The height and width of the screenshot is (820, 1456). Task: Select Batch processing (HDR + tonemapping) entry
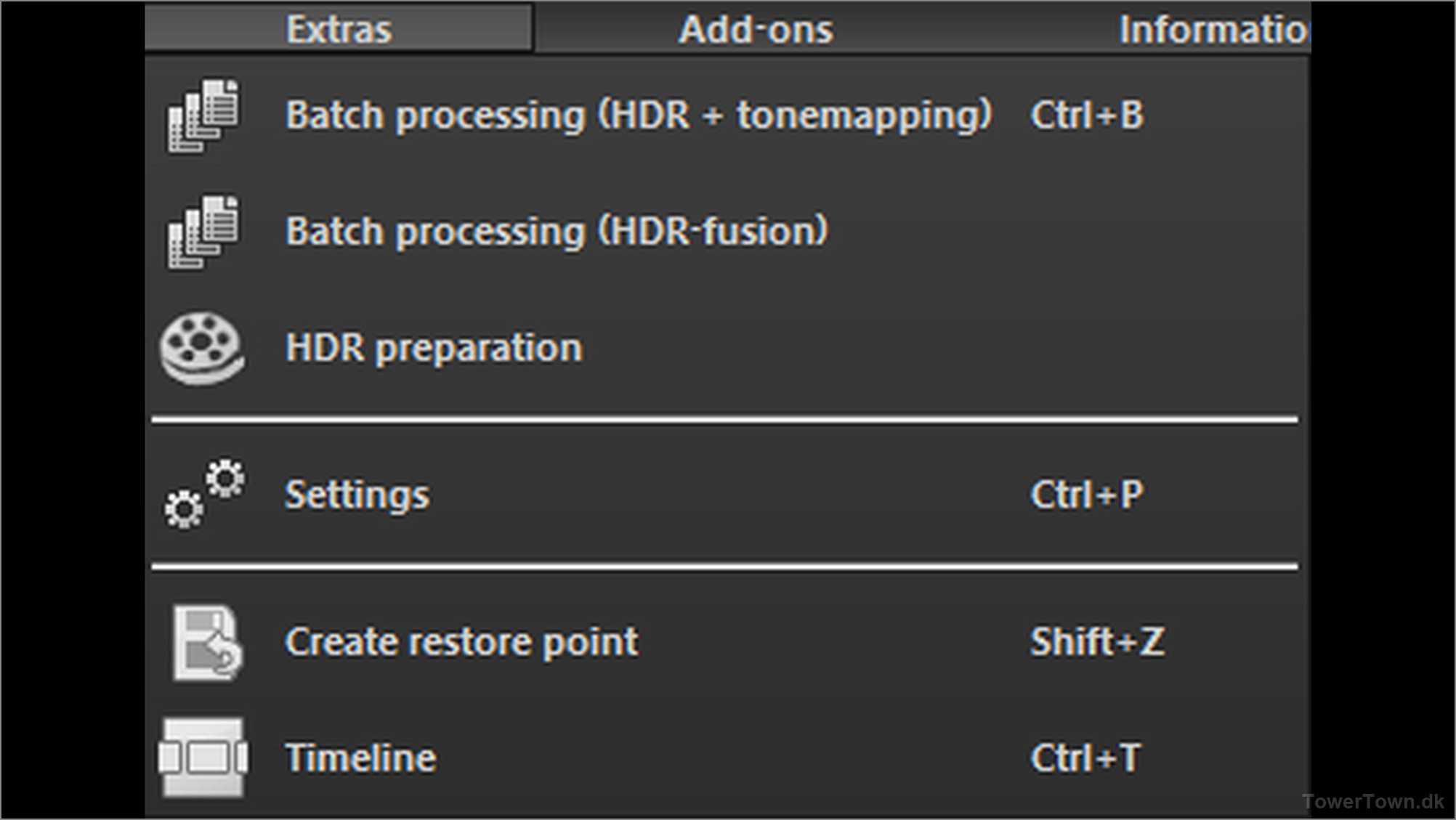(x=638, y=115)
